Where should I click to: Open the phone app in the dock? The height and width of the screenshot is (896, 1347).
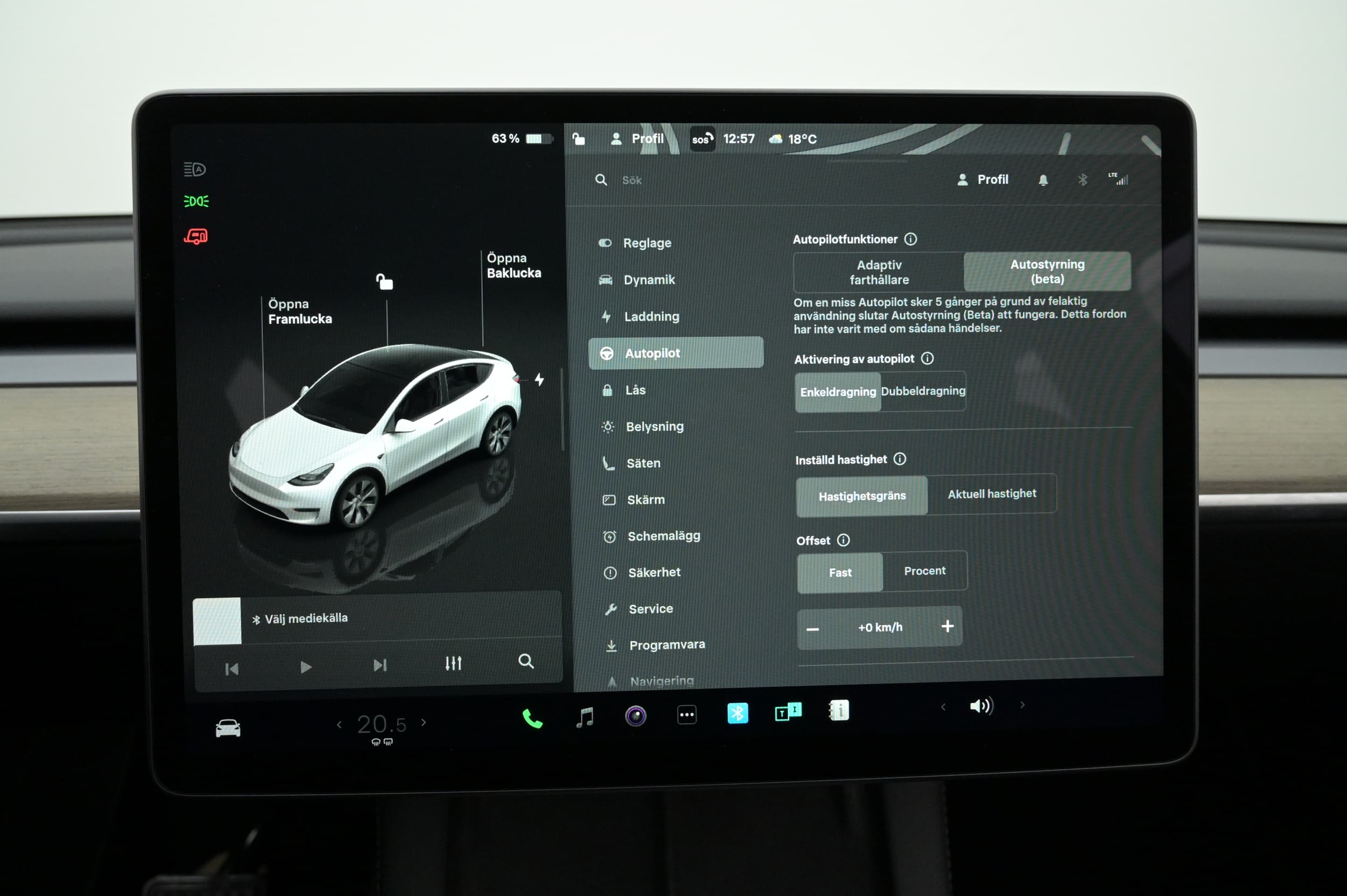(x=532, y=718)
